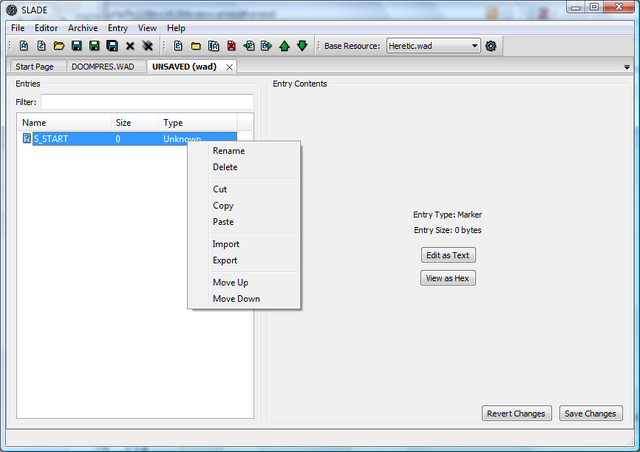Viewport: 640px width, 452px height.
Task: Click the entries Filter text field
Action: pyautogui.click(x=147, y=102)
